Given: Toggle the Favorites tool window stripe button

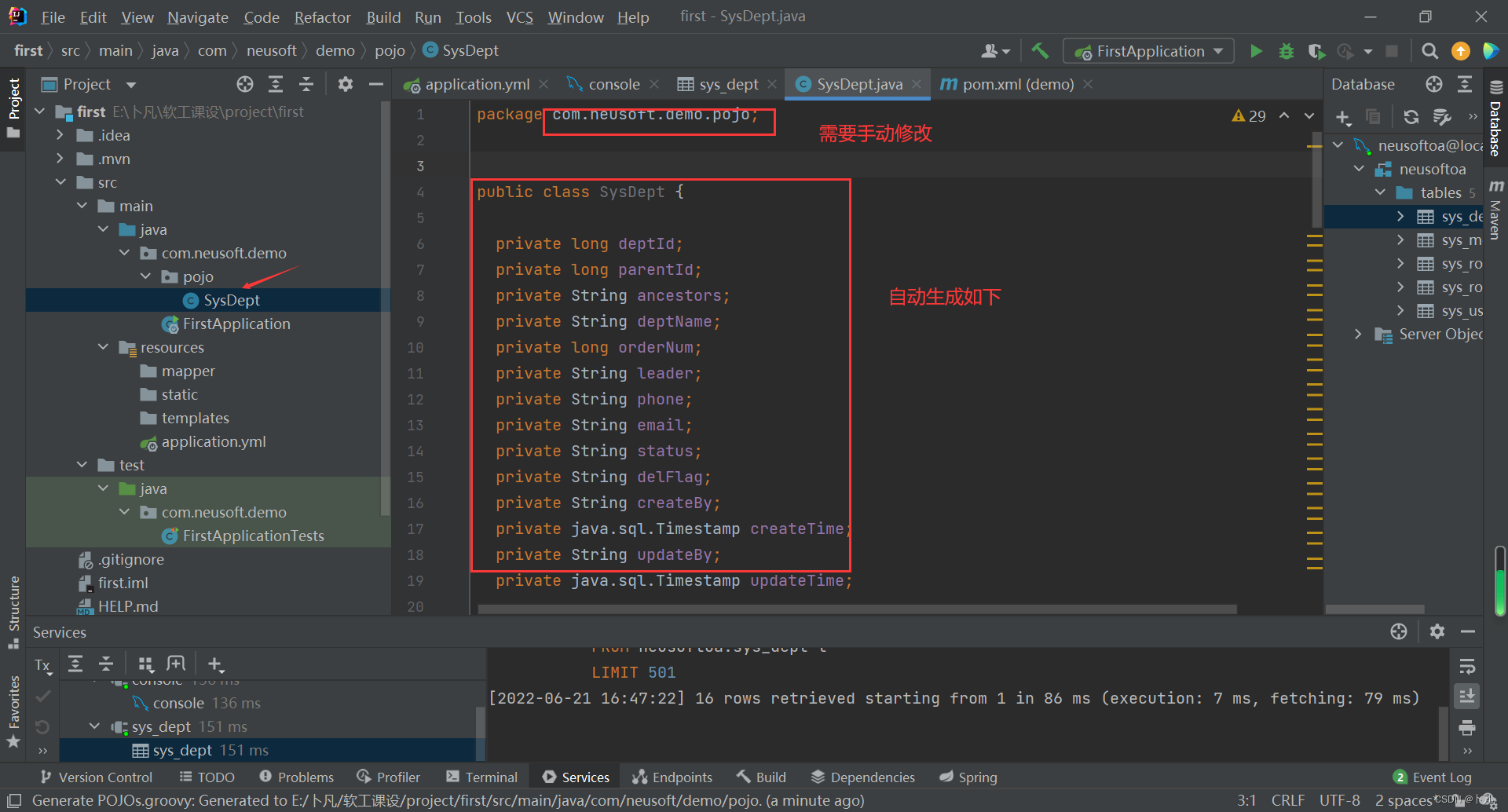Looking at the screenshot, I should click(13, 711).
